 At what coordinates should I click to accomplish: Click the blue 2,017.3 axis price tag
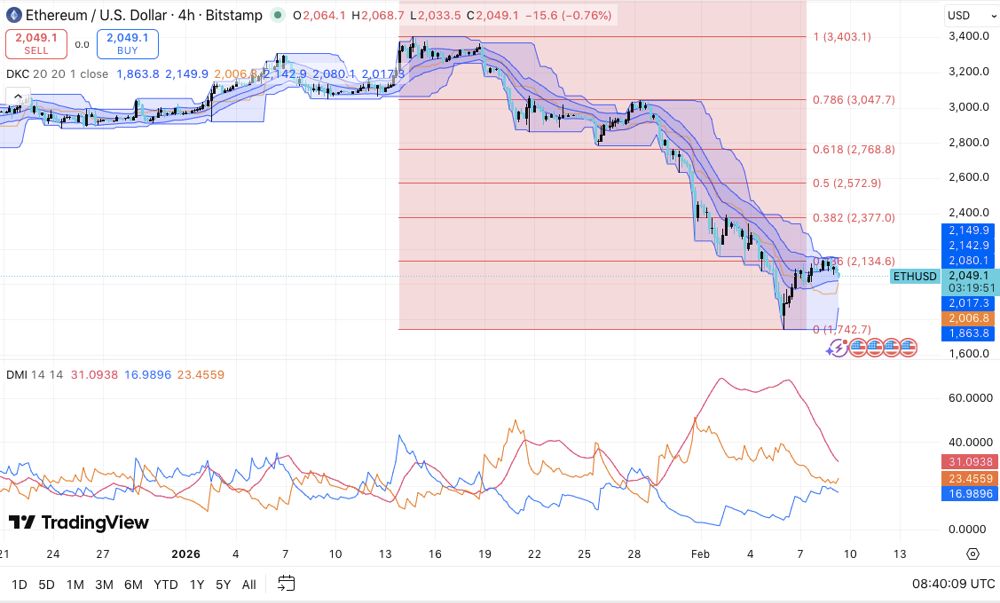[968, 303]
